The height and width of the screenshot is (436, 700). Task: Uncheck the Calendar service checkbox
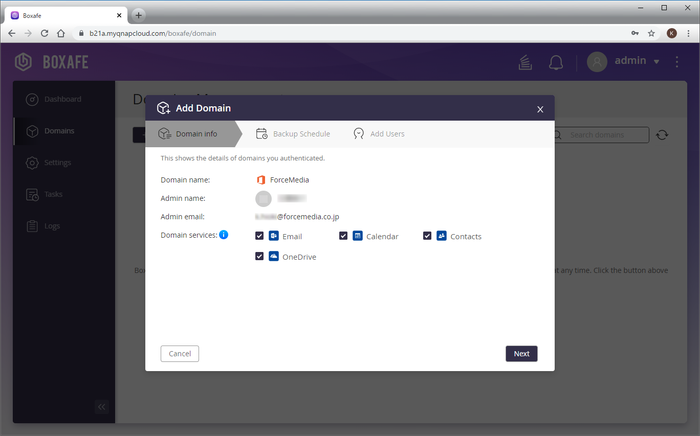tap(343, 236)
